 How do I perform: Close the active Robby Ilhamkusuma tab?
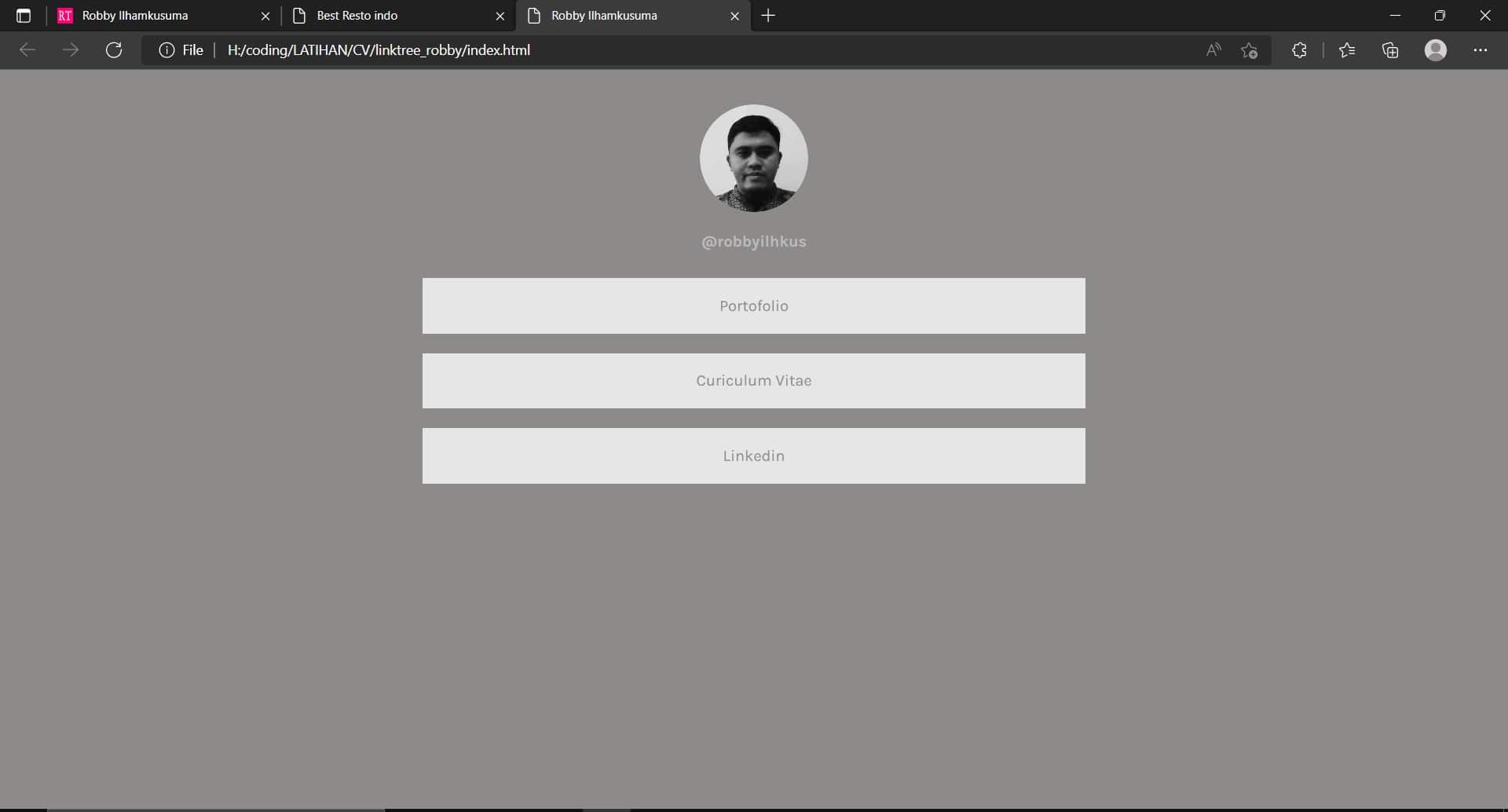[x=734, y=16]
